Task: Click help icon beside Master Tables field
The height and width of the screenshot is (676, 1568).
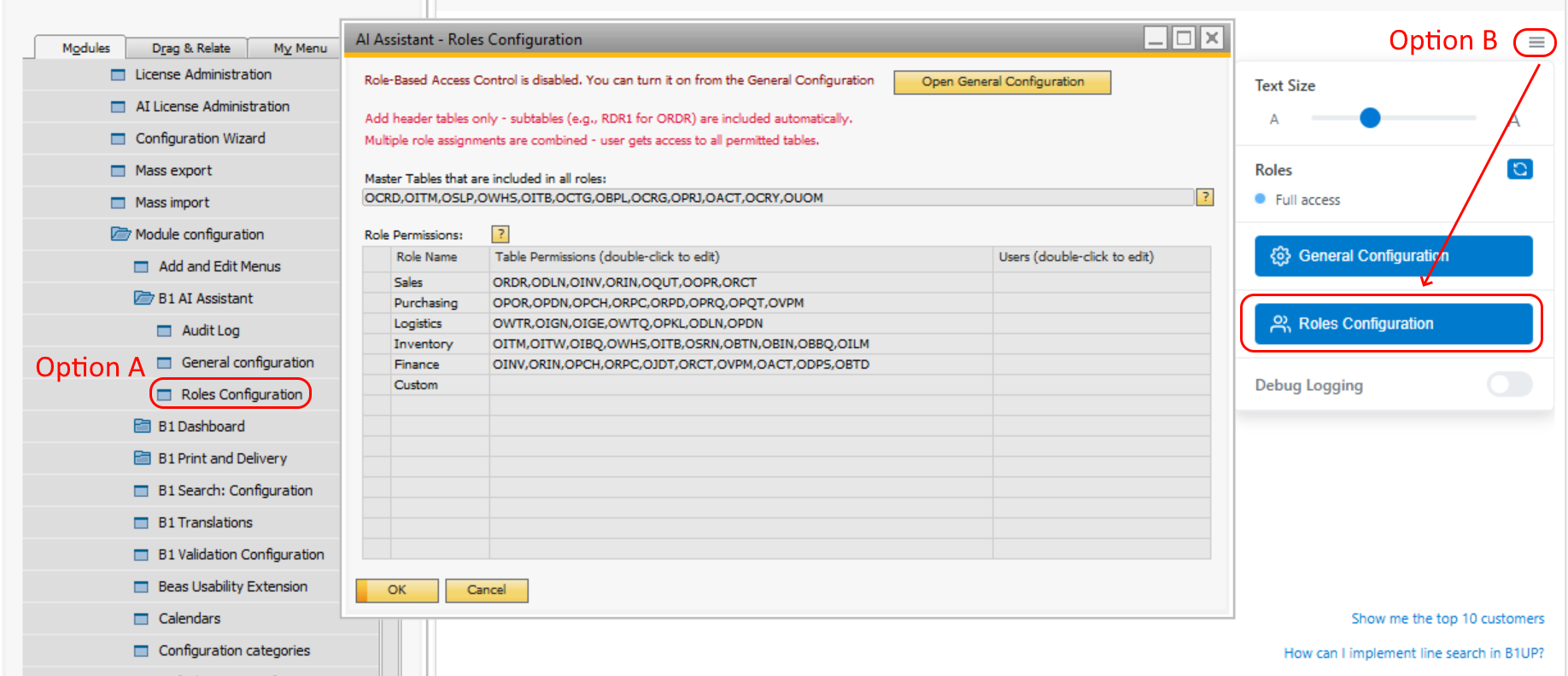Action: 1204,197
